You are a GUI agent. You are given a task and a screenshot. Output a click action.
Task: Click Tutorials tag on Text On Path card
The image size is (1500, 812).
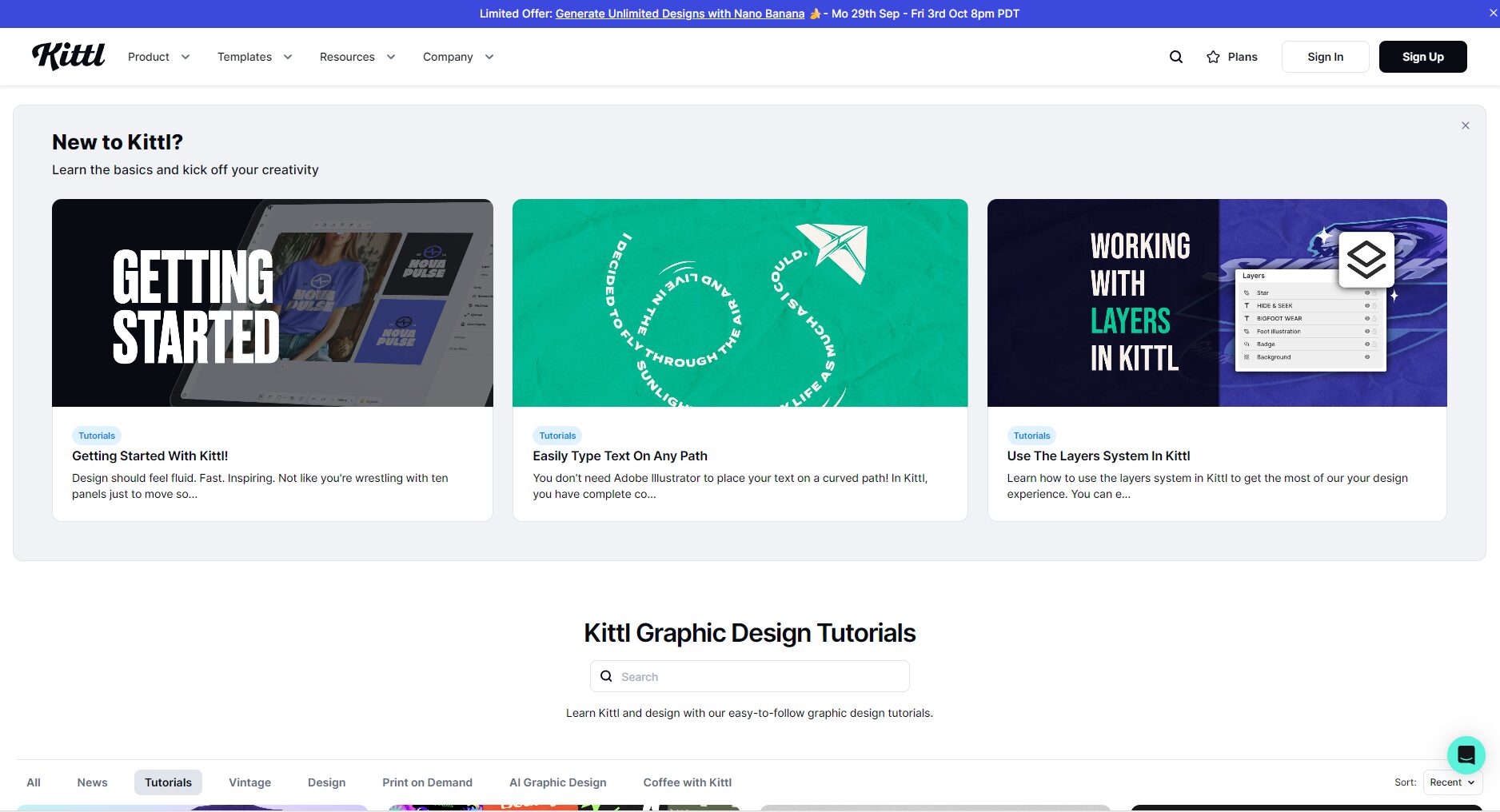coord(557,436)
